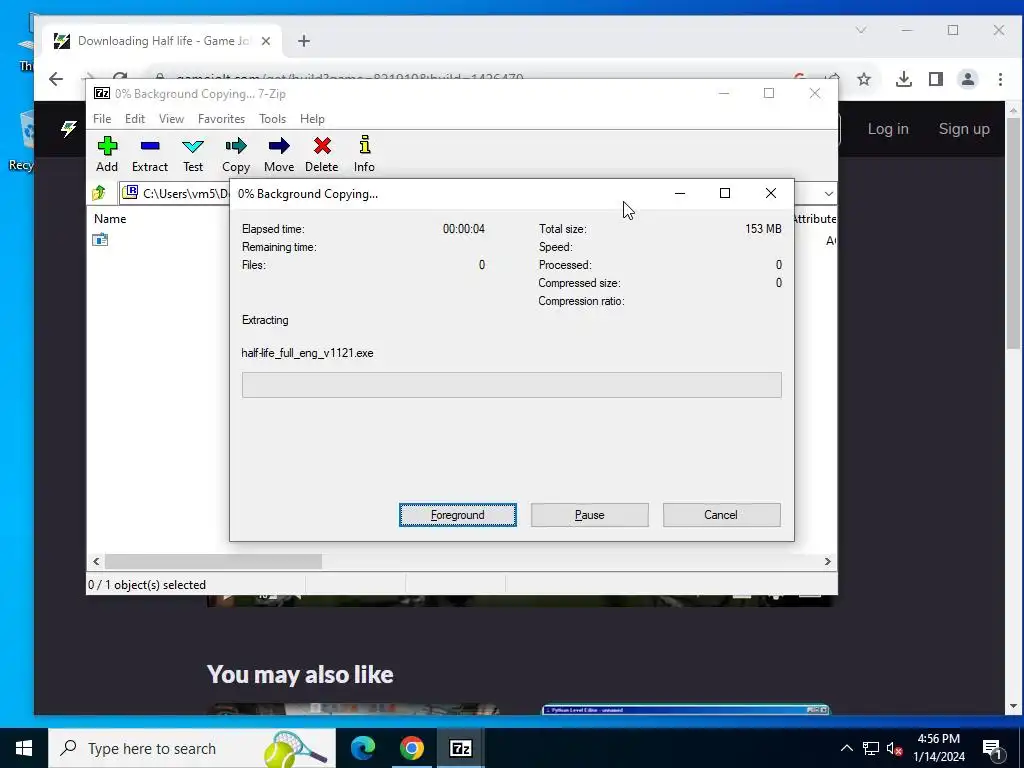Cancel the background copying

tap(721, 515)
